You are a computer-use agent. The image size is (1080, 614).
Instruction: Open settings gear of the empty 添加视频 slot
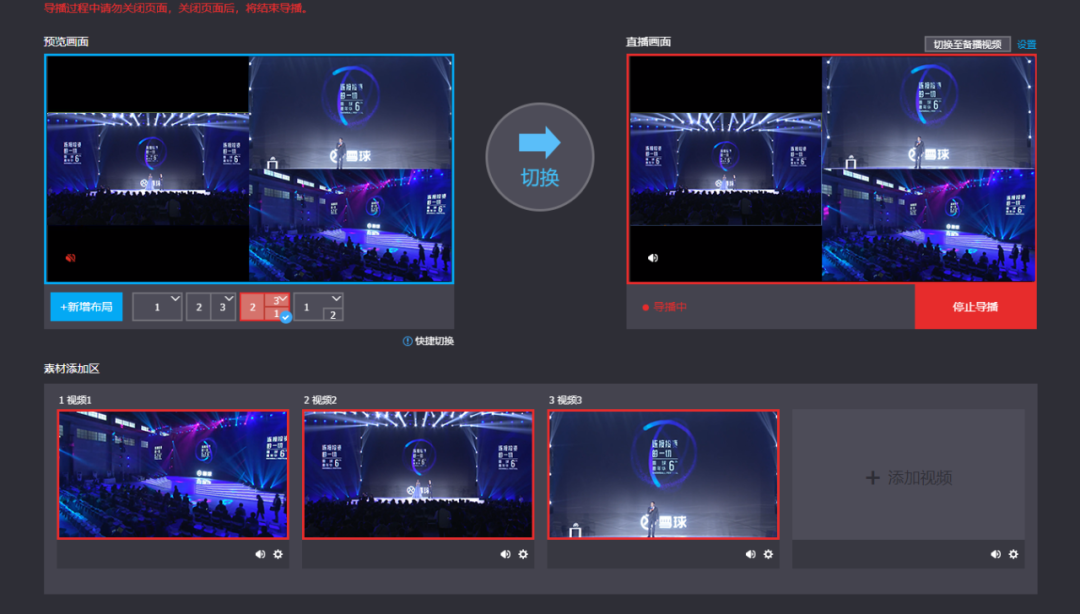pos(1013,554)
